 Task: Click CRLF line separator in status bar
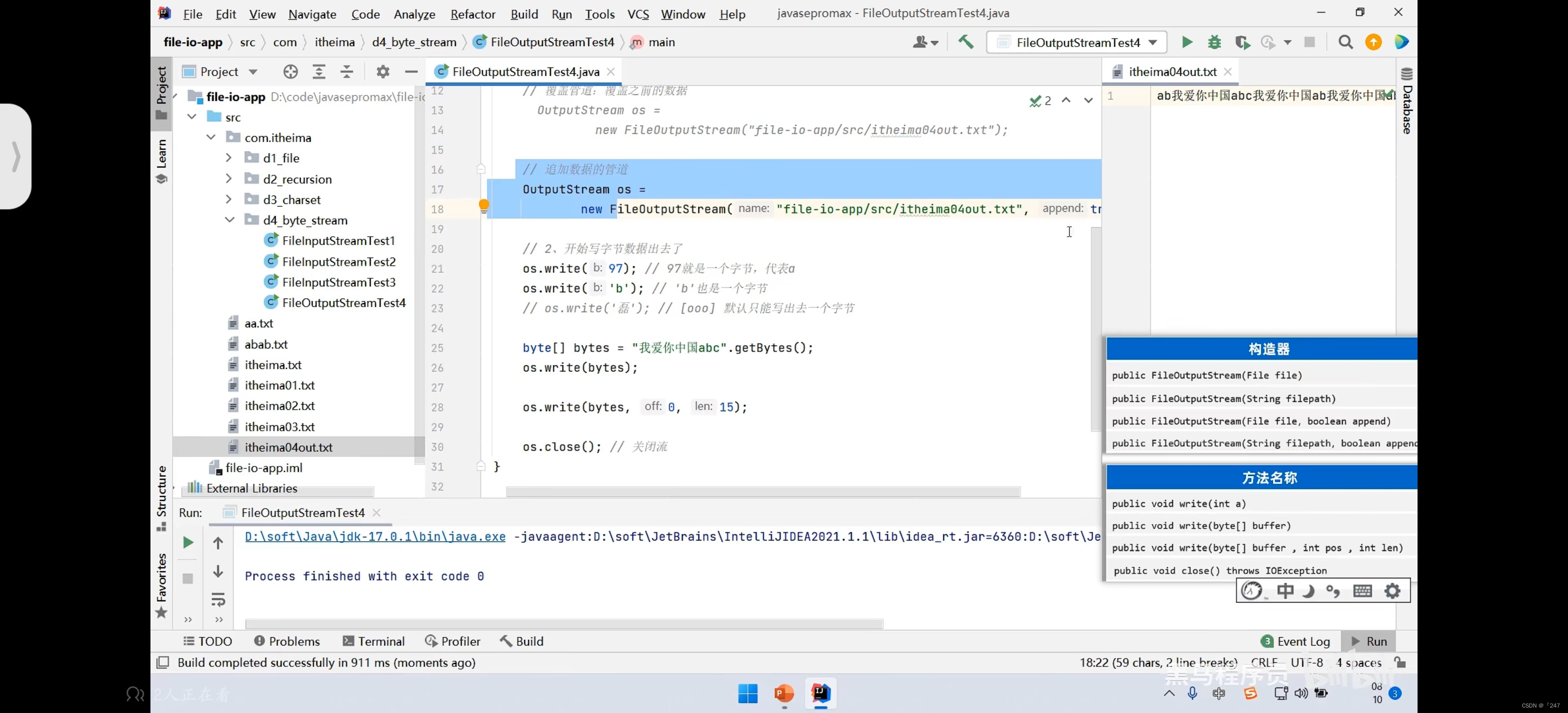click(x=1264, y=662)
